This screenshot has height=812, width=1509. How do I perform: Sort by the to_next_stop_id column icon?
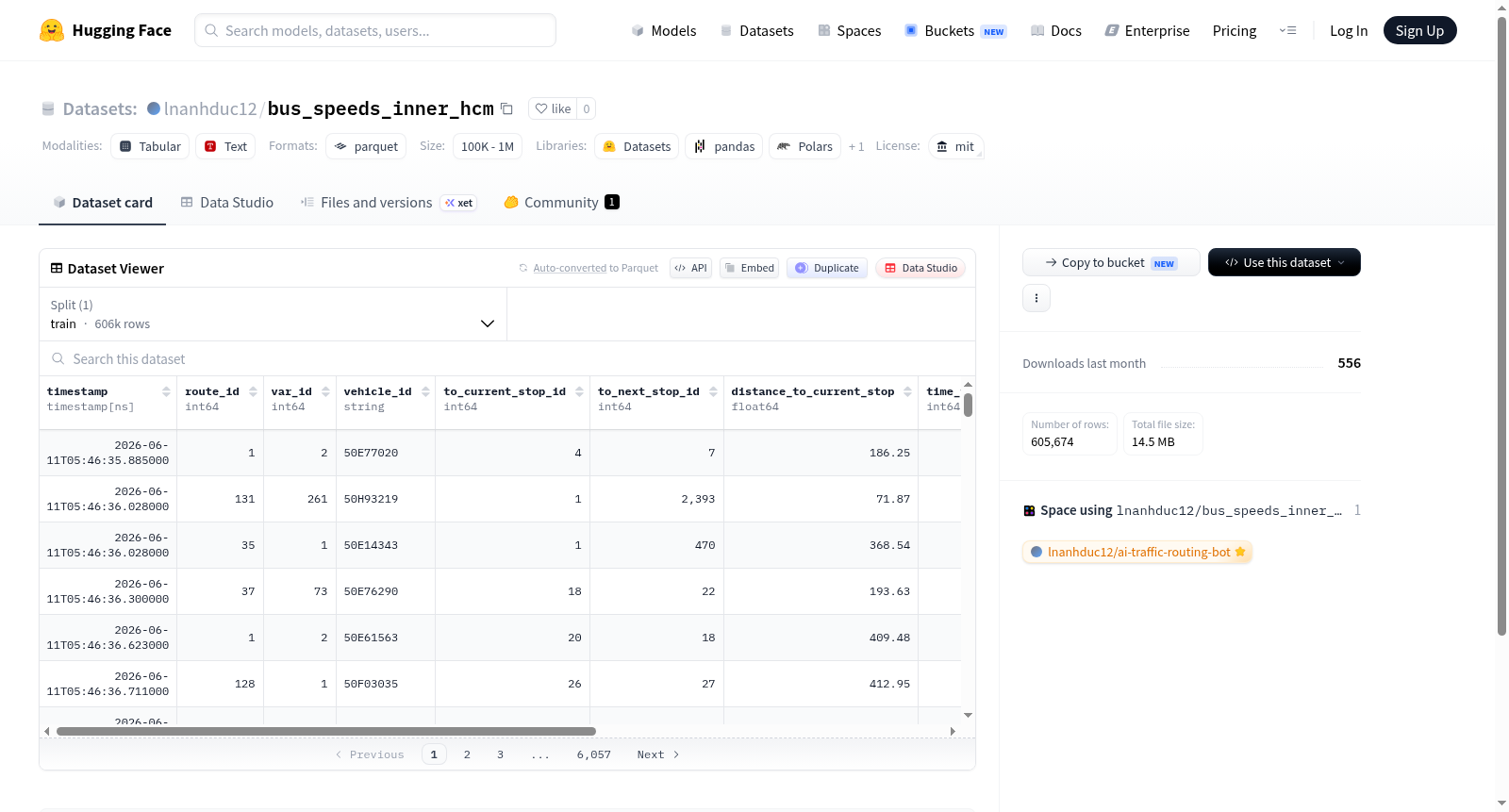(x=713, y=391)
